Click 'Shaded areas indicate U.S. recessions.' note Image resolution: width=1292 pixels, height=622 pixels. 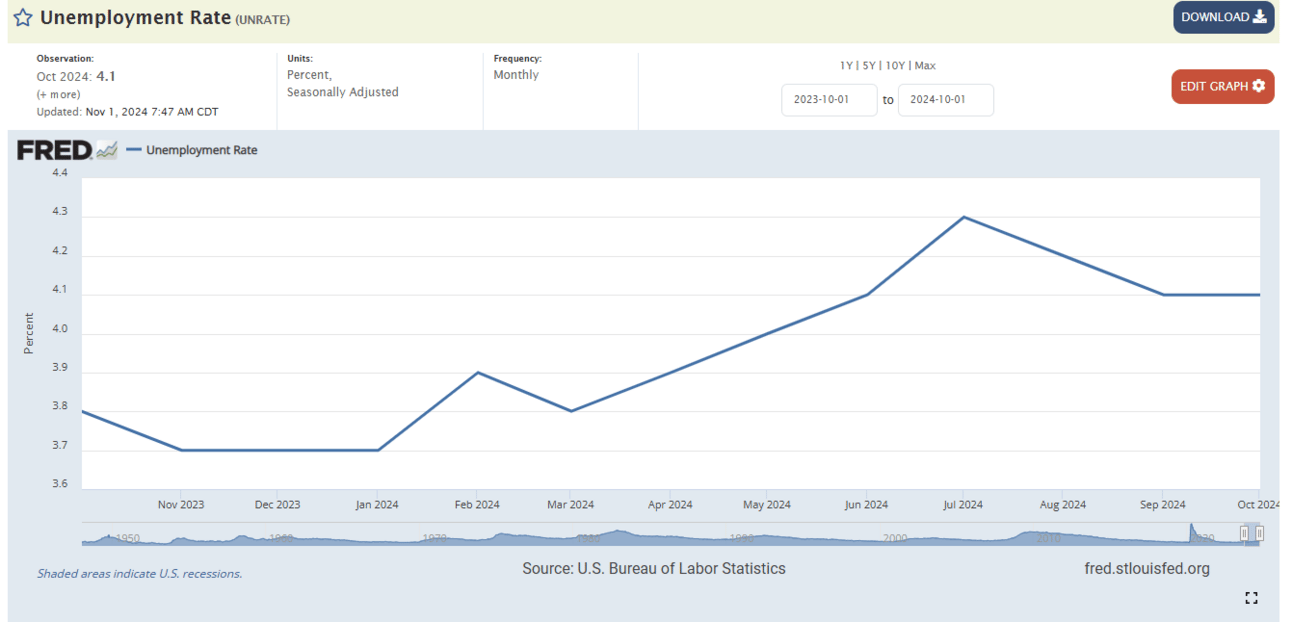[x=140, y=574]
